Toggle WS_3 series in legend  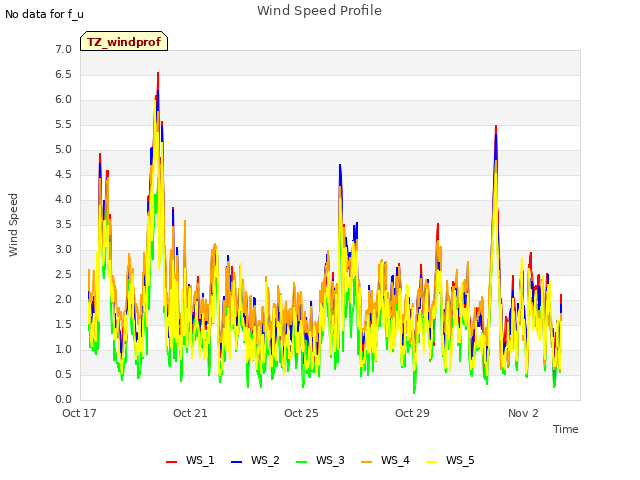(x=320, y=460)
